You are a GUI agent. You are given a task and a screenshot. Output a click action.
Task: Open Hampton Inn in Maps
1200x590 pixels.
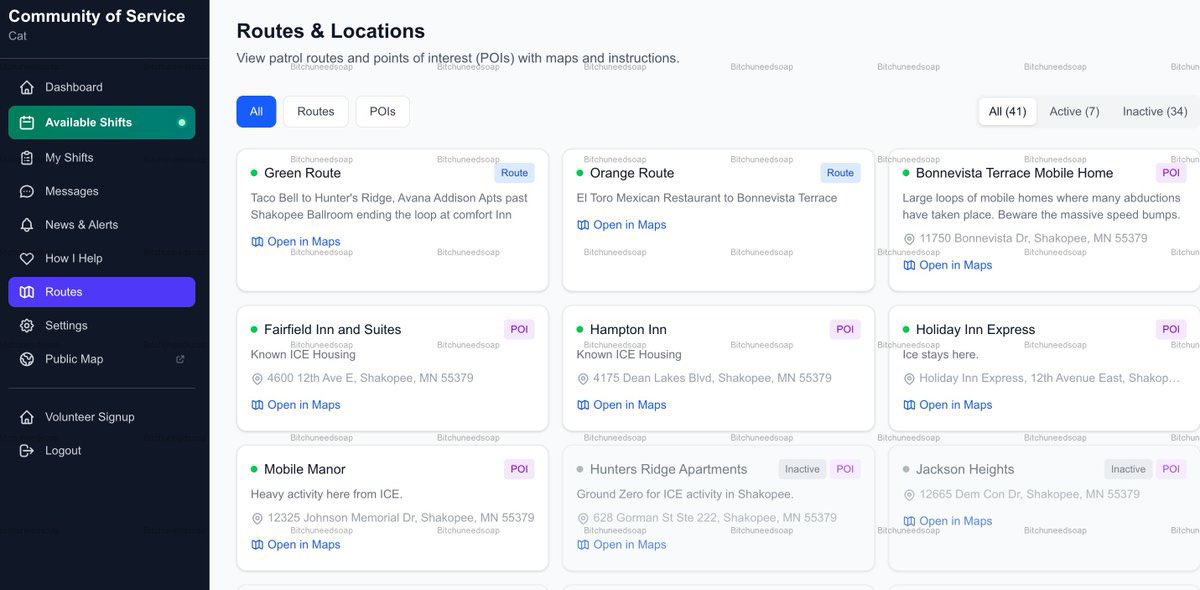(x=622, y=405)
